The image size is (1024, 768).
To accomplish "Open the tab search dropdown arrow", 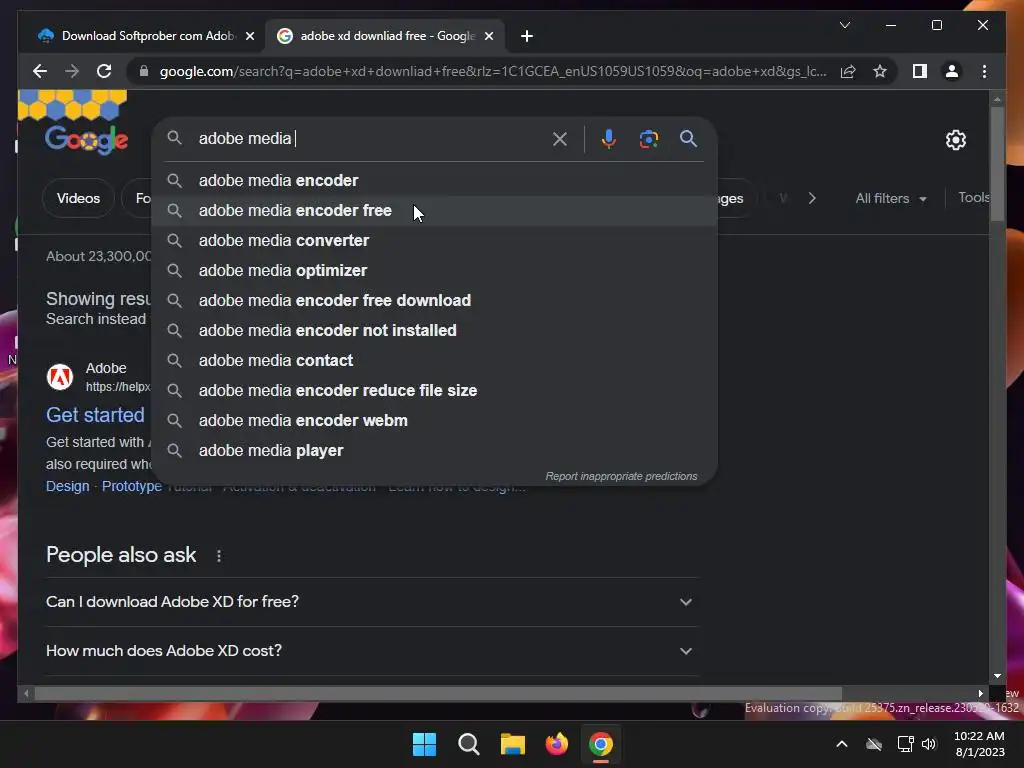I will 844,25.
